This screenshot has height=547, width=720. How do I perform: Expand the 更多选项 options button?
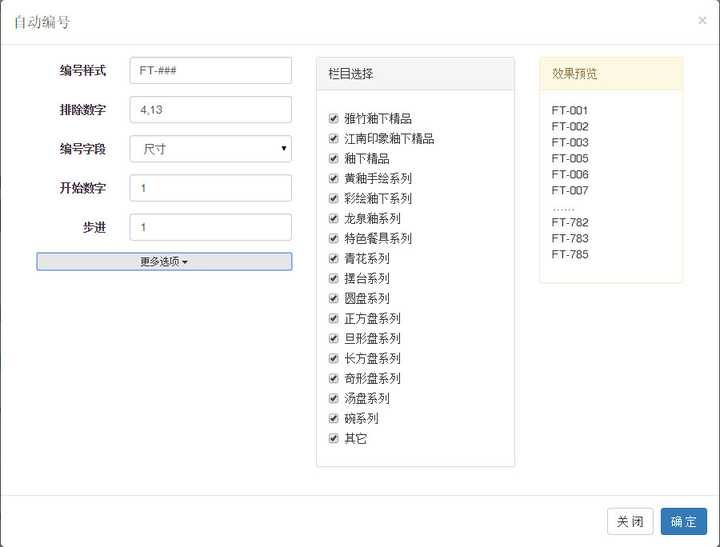point(164,261)
